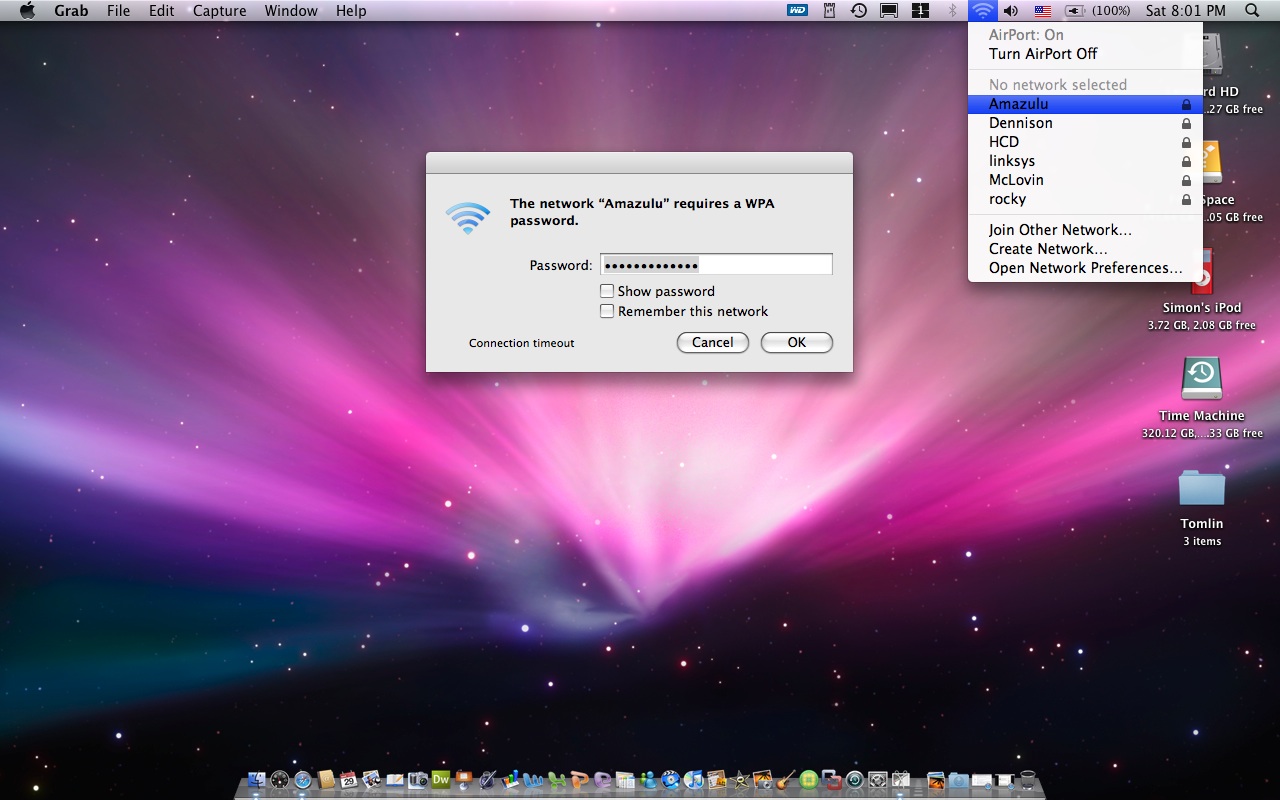Select the Dennison network

pyautogui.click(x=1020, y=123)
